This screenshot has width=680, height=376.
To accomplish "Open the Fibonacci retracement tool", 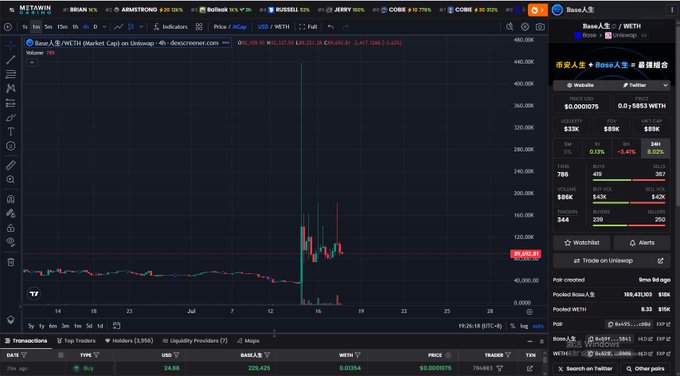I will pos(10,74).
